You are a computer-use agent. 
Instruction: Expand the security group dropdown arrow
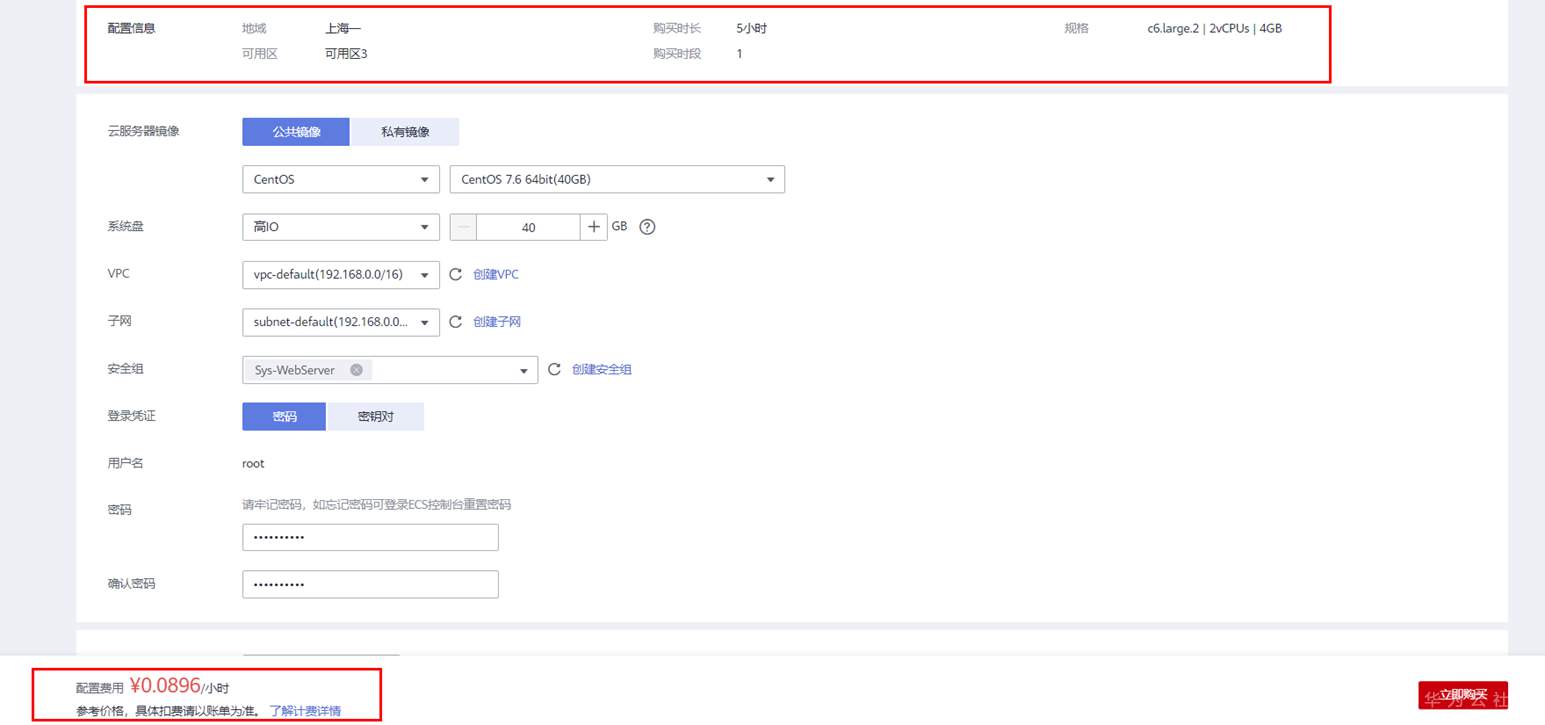523,371
